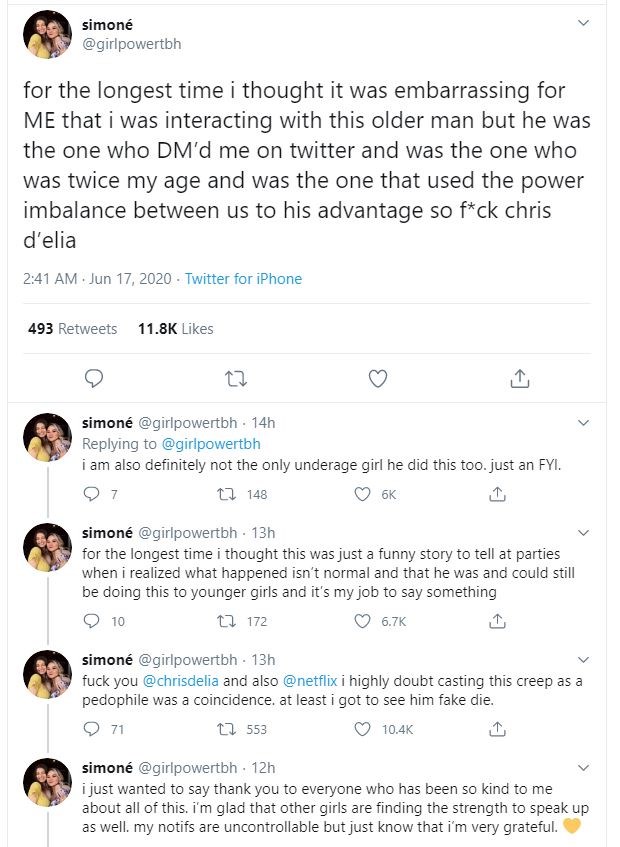Share the main tweet

tap(519, 378)
